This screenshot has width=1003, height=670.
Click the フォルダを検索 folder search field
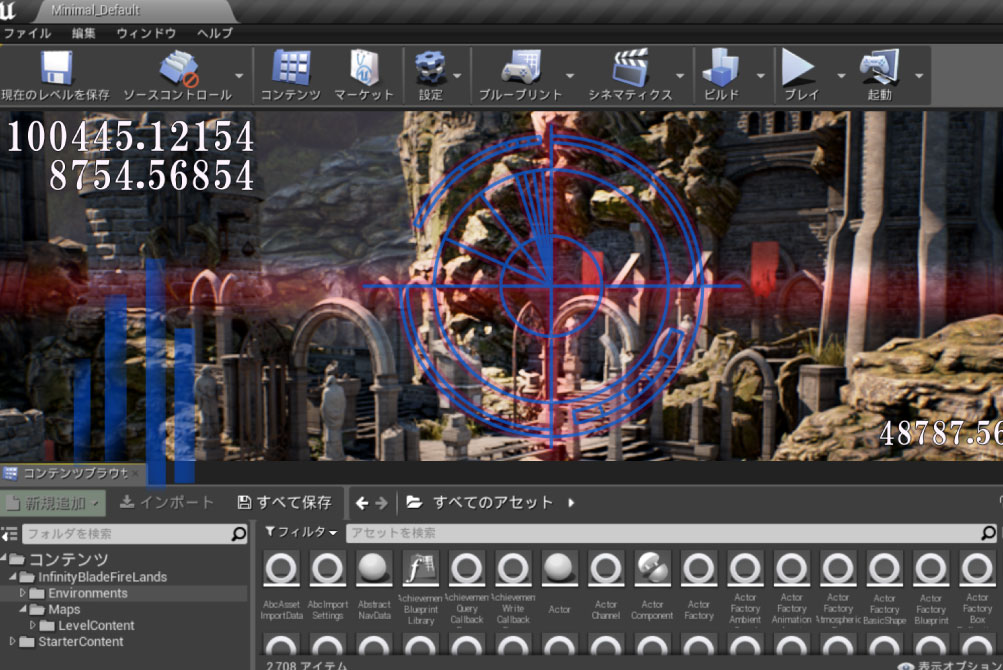(135, 534)
